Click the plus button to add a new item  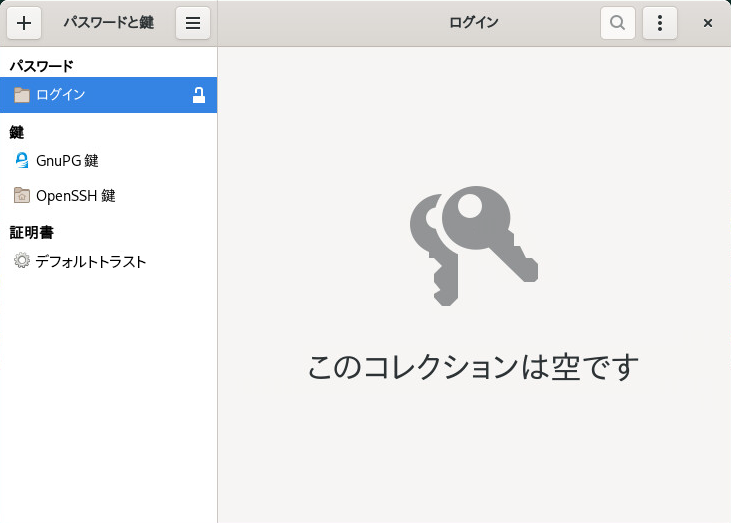pos(24,23)
